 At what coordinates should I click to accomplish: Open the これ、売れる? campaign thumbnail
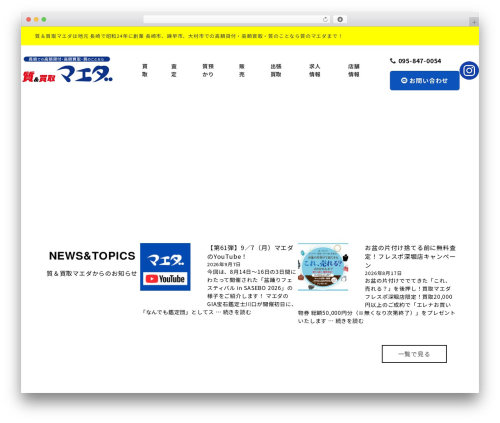click(x=323, y=267)
